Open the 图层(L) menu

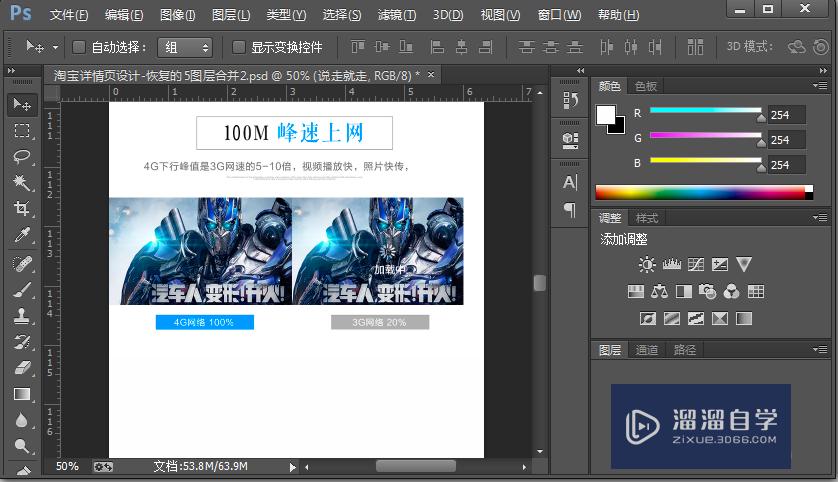(x=231, y=15)
